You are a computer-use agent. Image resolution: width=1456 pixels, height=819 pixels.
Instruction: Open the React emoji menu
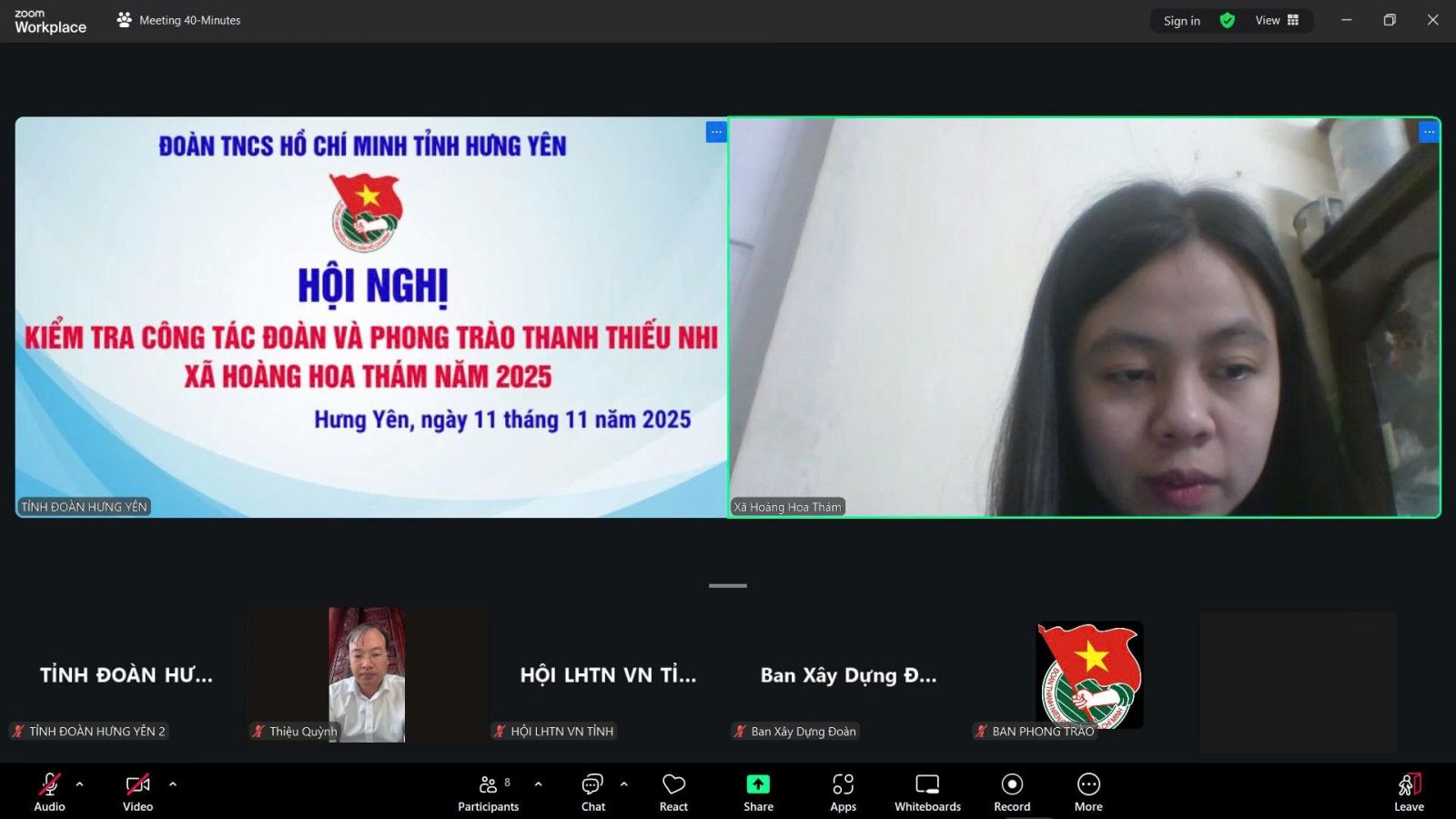coord(673,792)
